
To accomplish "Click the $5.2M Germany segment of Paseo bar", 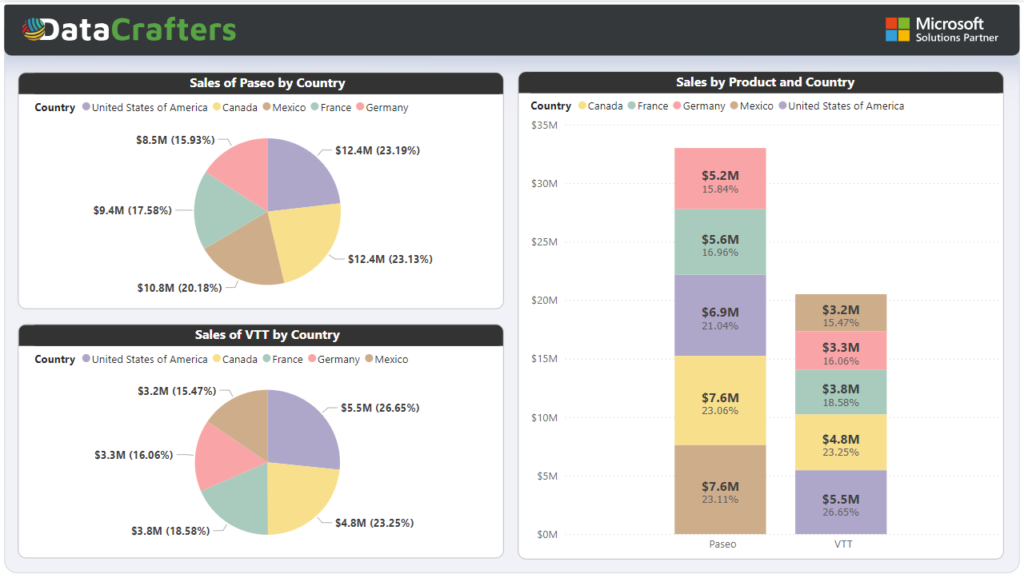I will coord(720,178).
